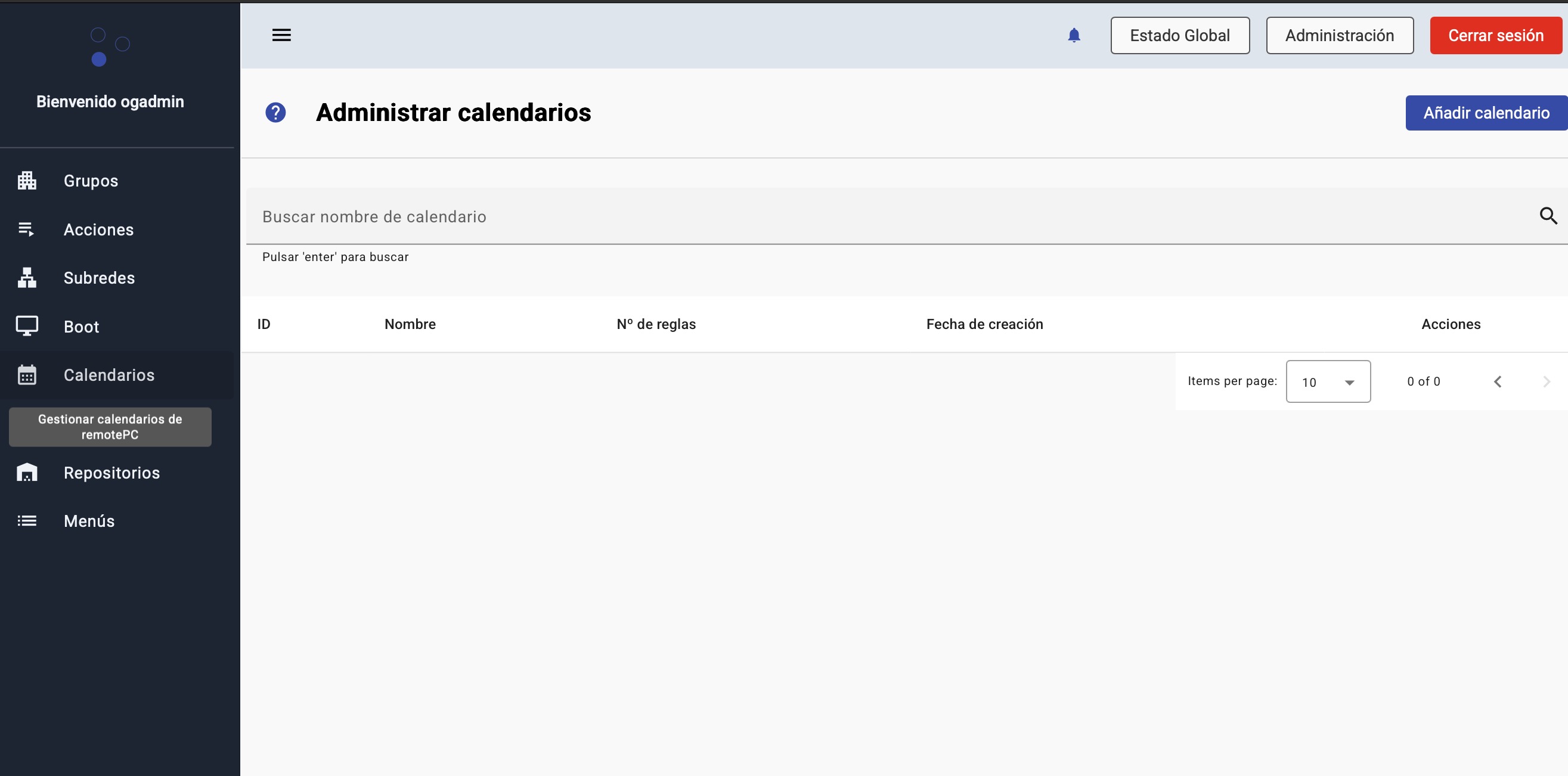
Task: Click the Repositorios warehouse icon
Action: click(27, 473)
